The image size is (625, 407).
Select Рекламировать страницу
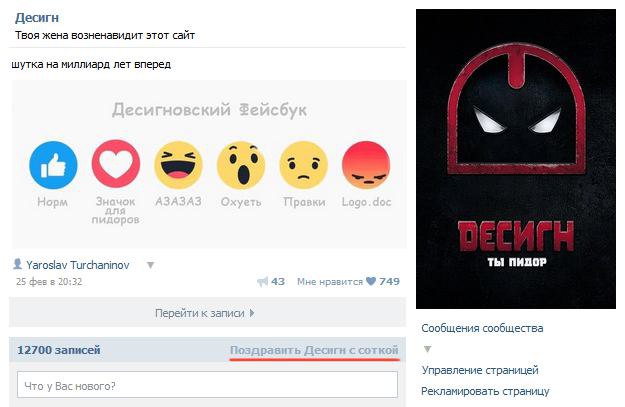tap(485, 391)
